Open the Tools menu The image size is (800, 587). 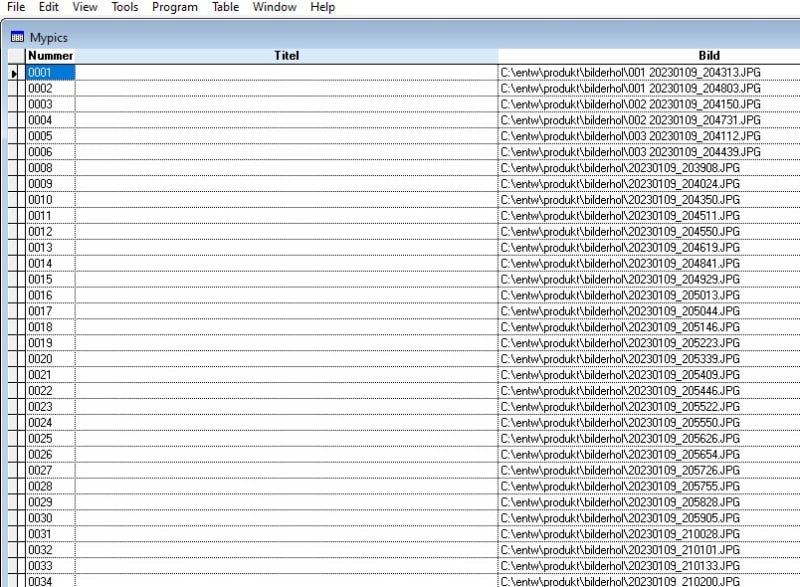[x=125, y=7]
